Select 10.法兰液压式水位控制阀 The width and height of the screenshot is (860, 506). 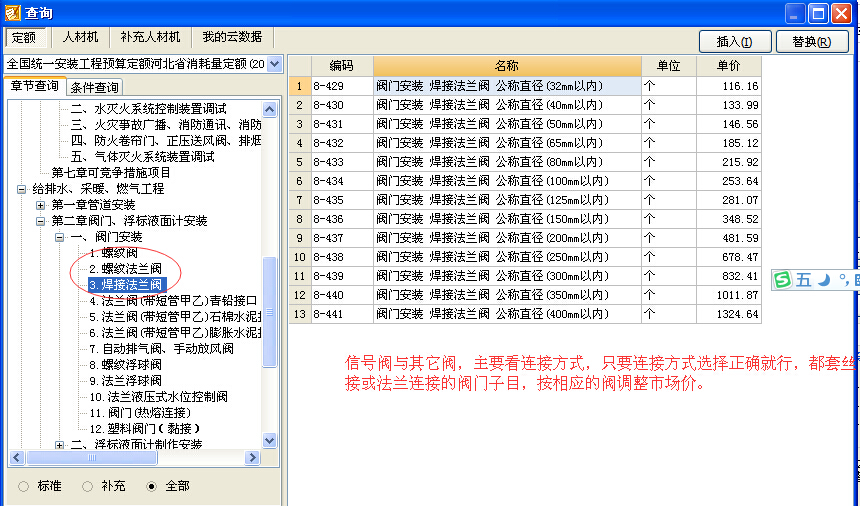159,396
